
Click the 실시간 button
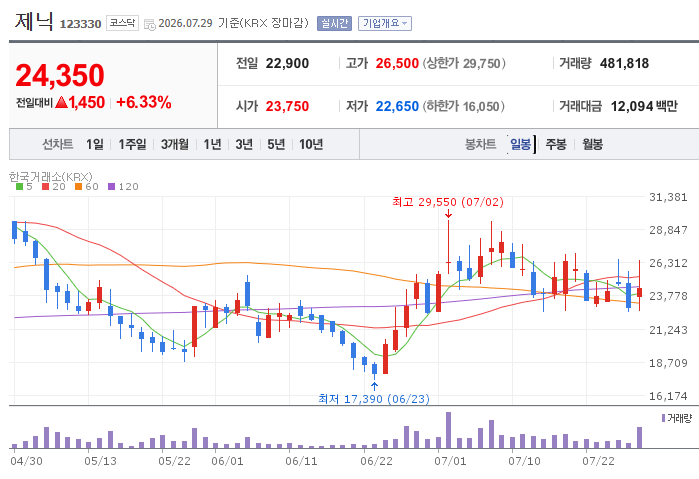(x=334, y=23)
